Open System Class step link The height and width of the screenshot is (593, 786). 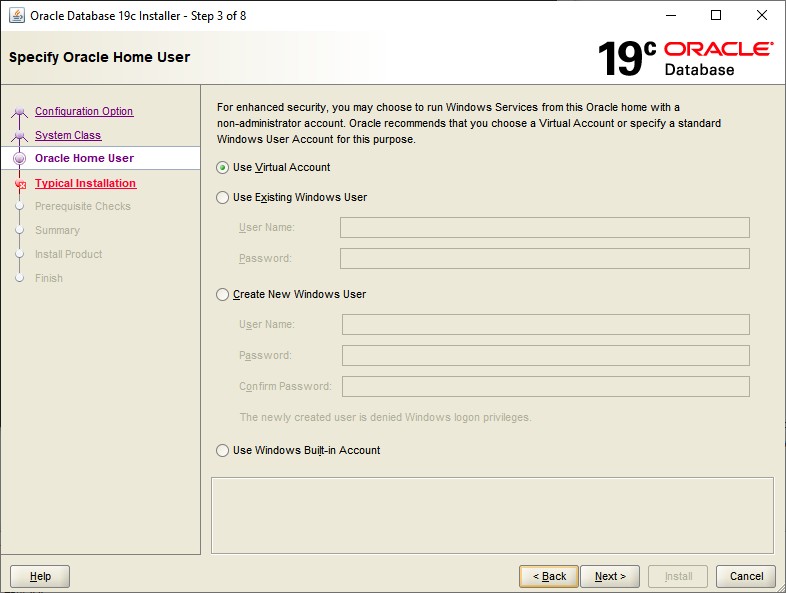(68, 135)
